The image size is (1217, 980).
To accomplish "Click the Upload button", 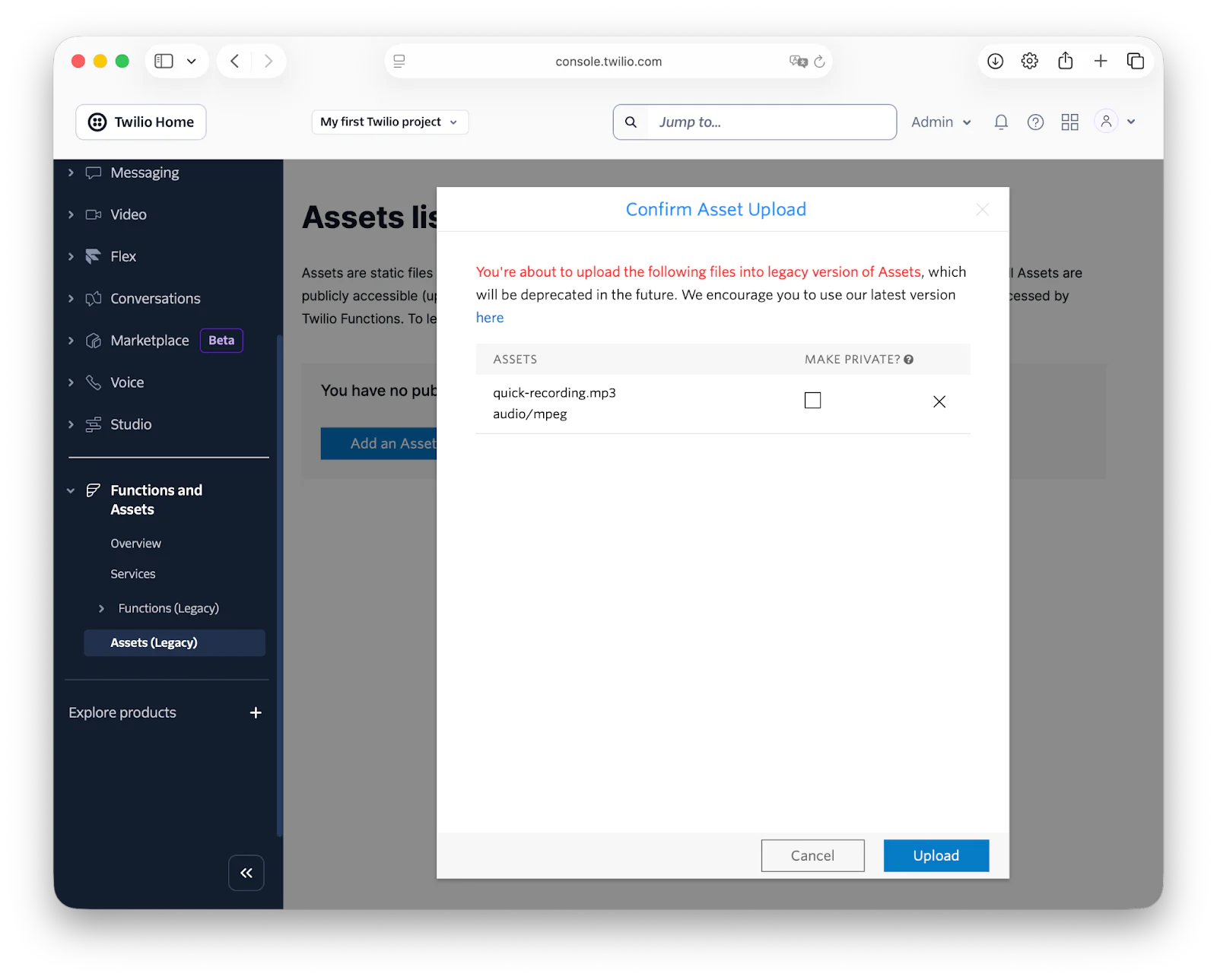I will [936, 855].
